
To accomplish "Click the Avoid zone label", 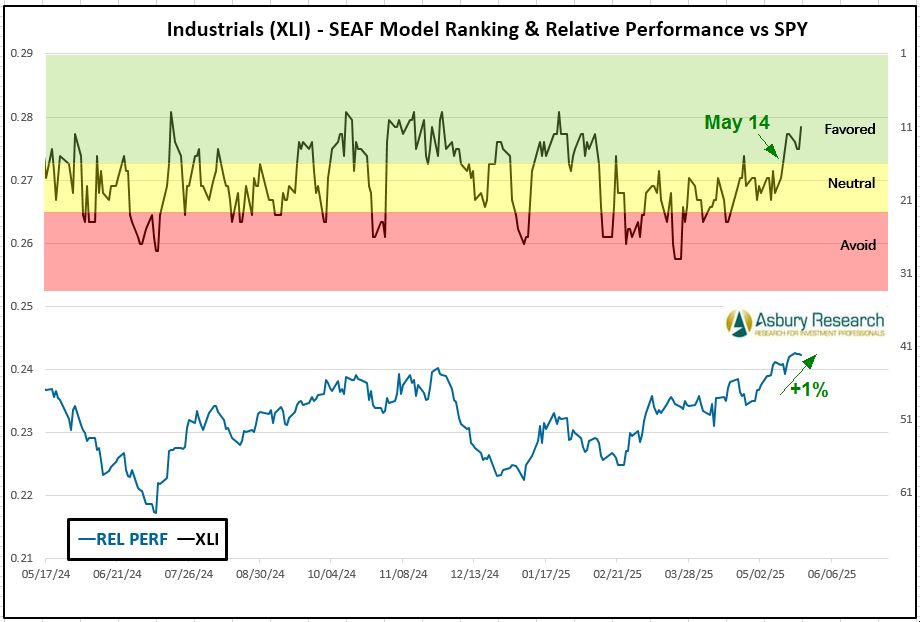I will pyautogui.click(x=857, y=245).
